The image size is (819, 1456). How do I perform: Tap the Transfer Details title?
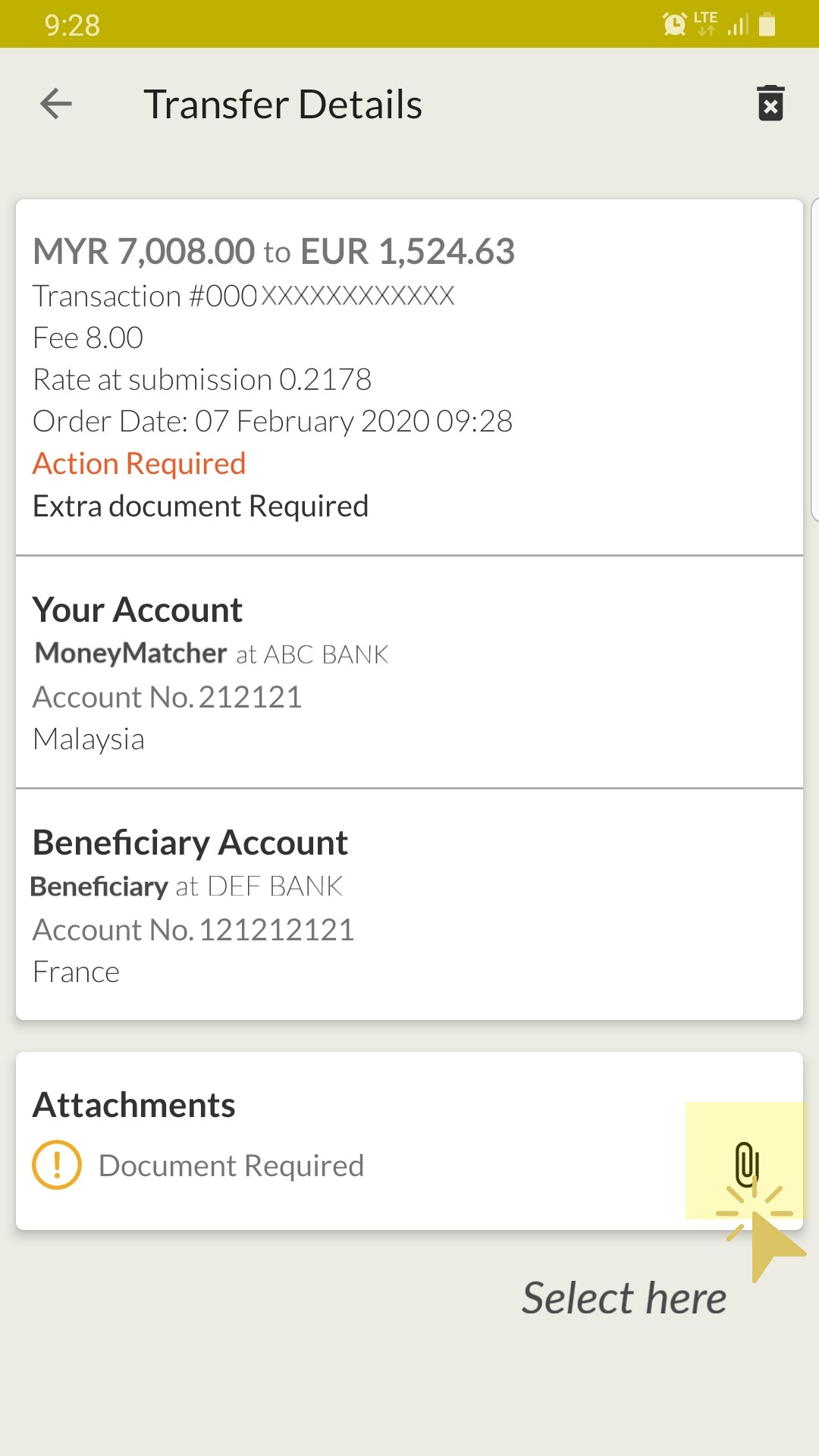tap(283, 104)
